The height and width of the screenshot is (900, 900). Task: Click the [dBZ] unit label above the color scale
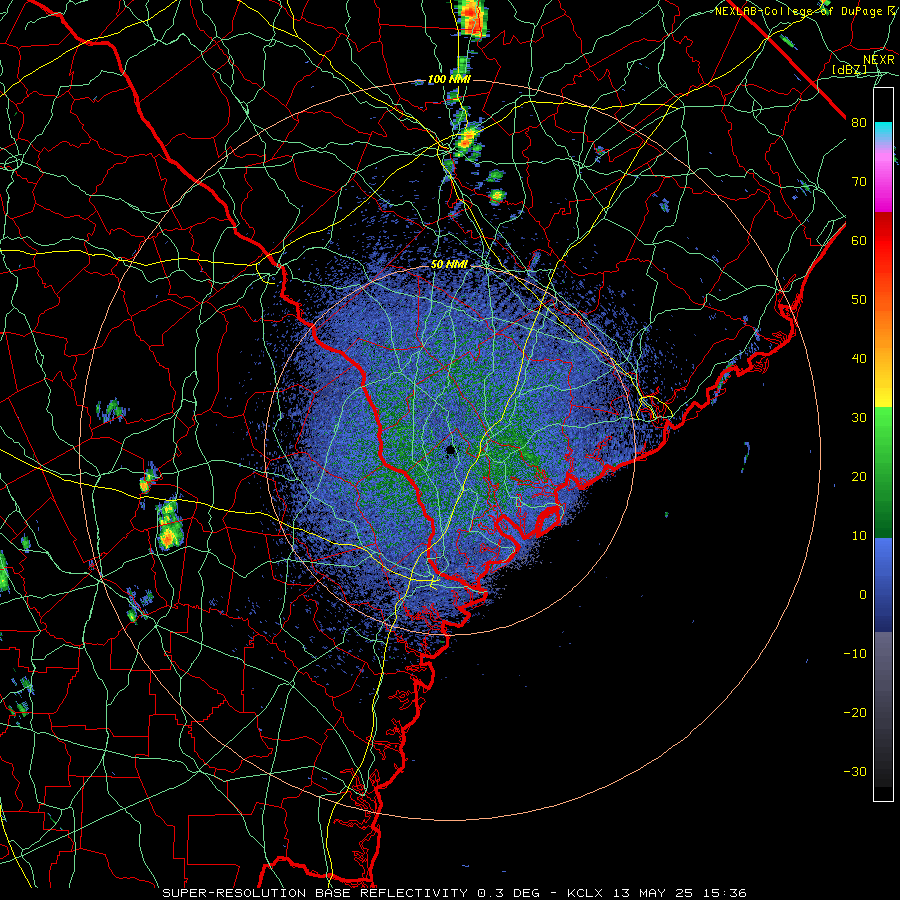[x=849, y=69]
